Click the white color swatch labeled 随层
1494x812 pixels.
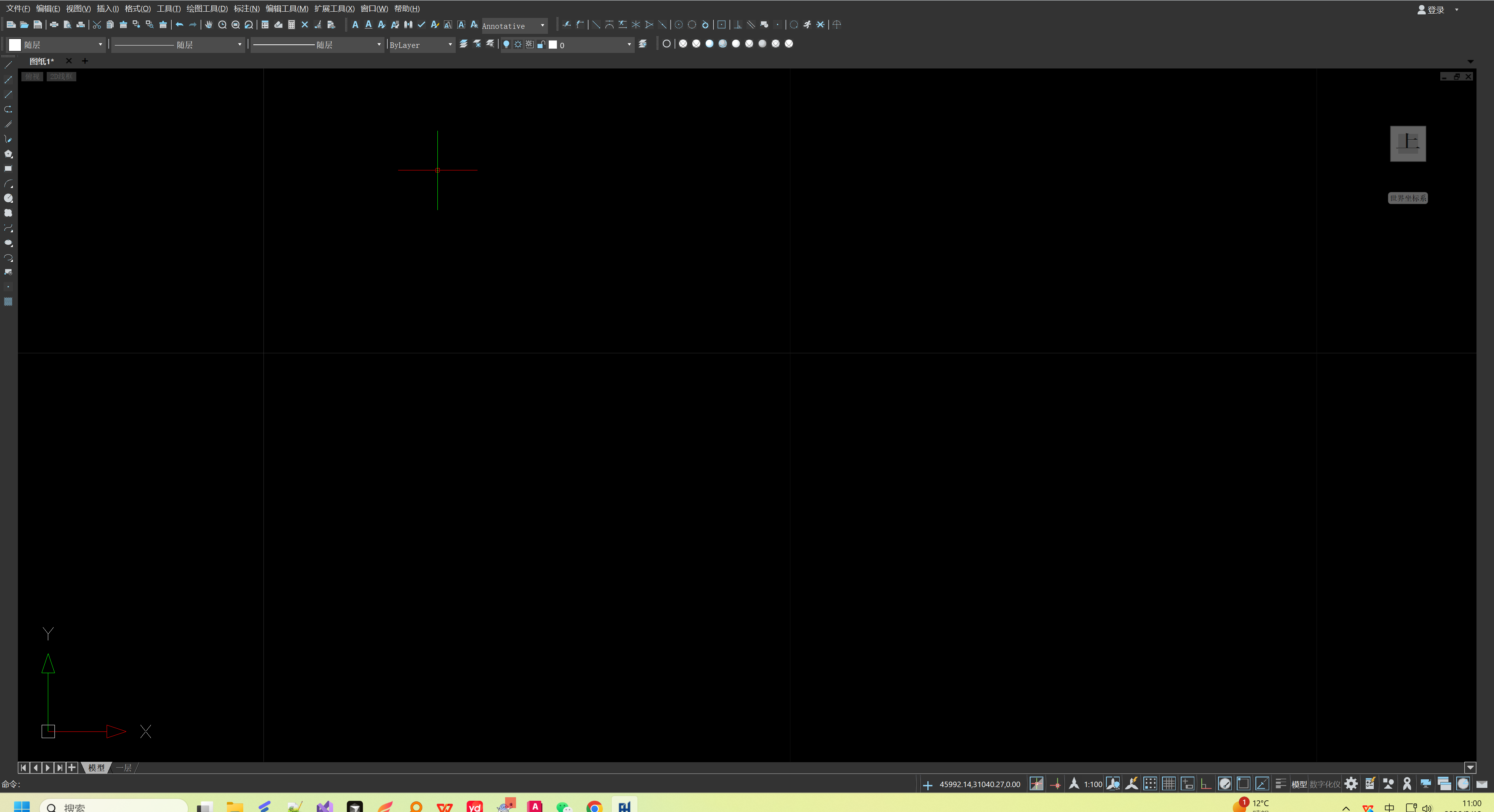pos(15,45)
